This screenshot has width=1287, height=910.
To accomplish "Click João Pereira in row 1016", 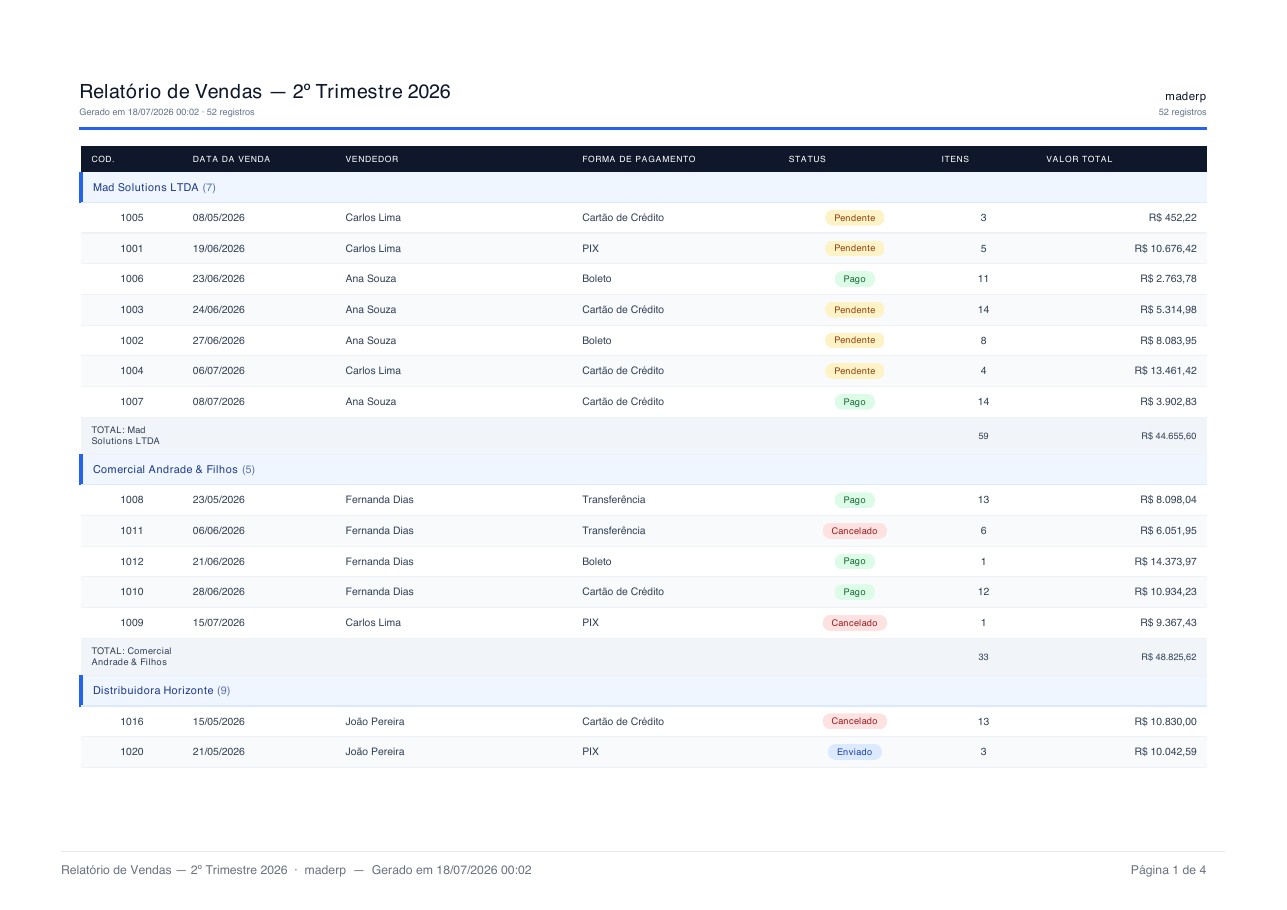I will click(x=375, y=721).
